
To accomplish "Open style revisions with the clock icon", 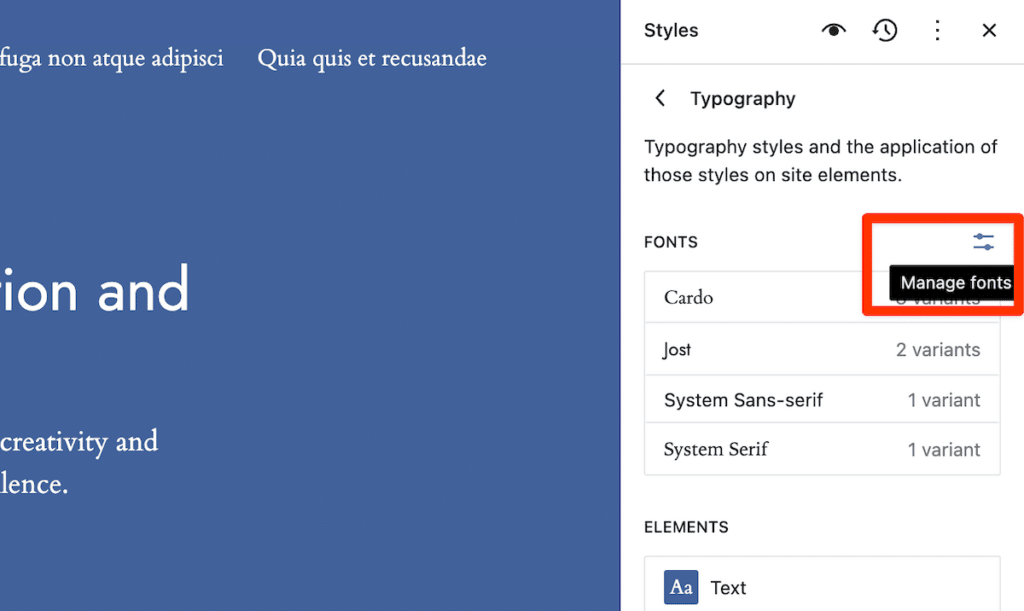I will pos(885,30).
